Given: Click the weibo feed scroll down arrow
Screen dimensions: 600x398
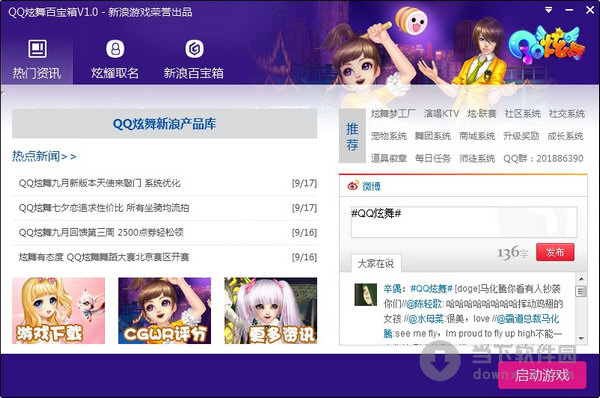Looking at the screenshot, I should [581, 338].
